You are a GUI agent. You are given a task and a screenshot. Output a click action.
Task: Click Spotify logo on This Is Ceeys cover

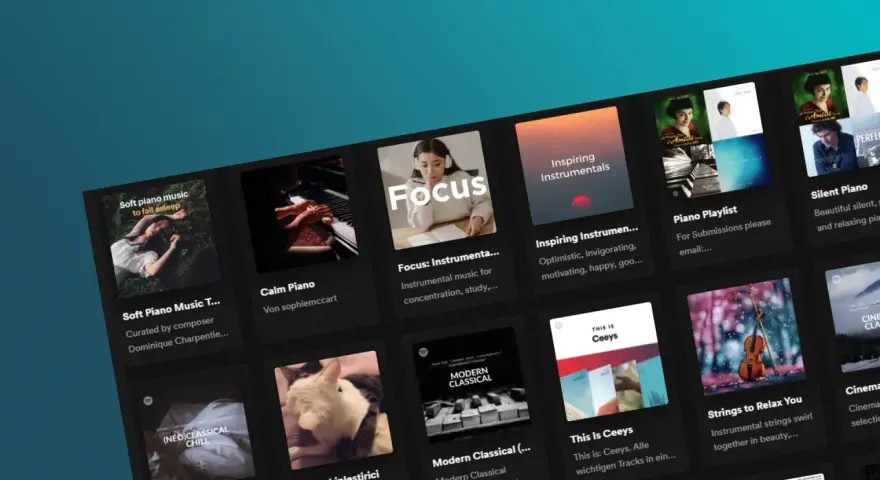click(558, 326)
